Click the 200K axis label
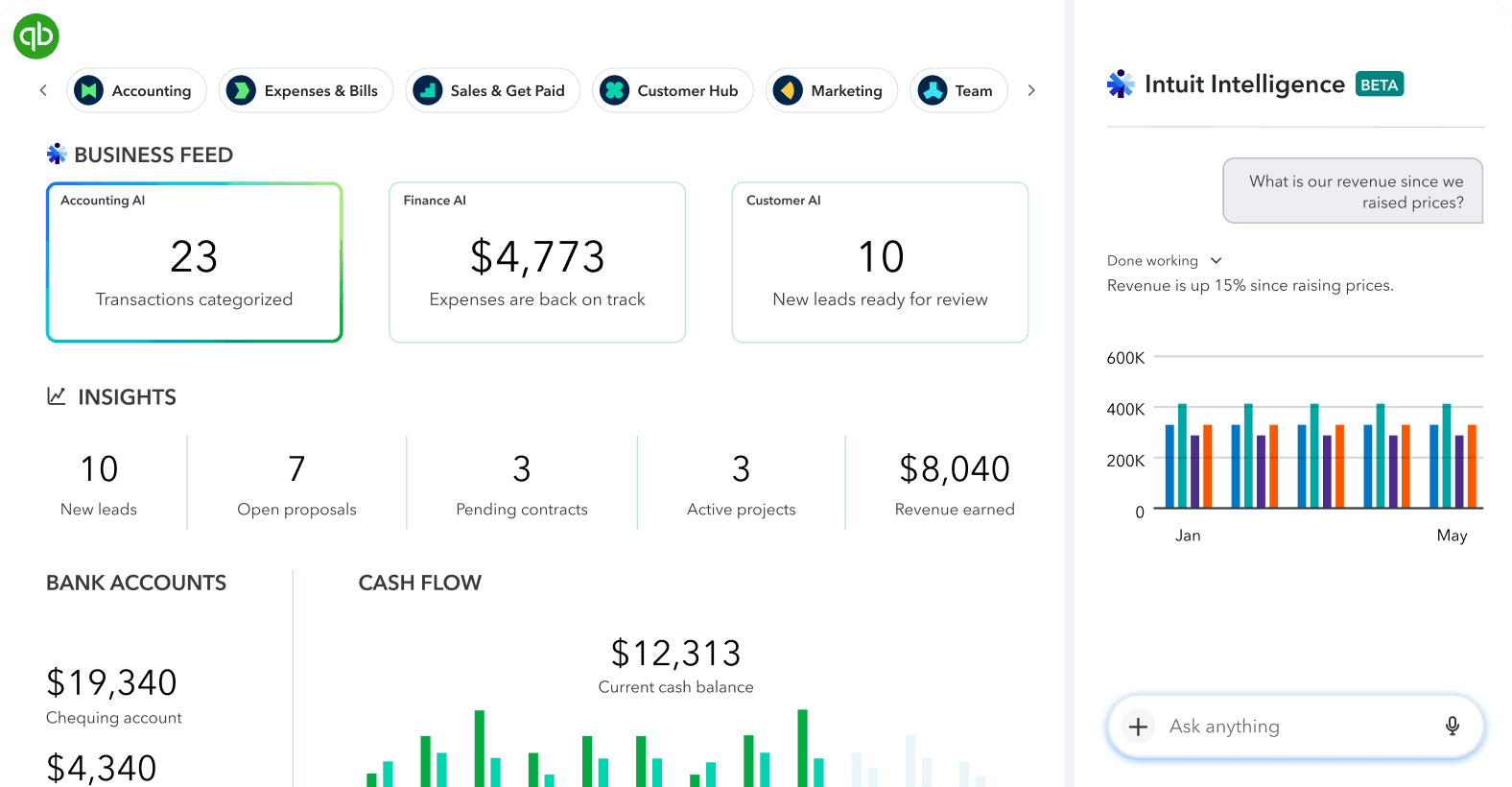 click(1125, 461)
